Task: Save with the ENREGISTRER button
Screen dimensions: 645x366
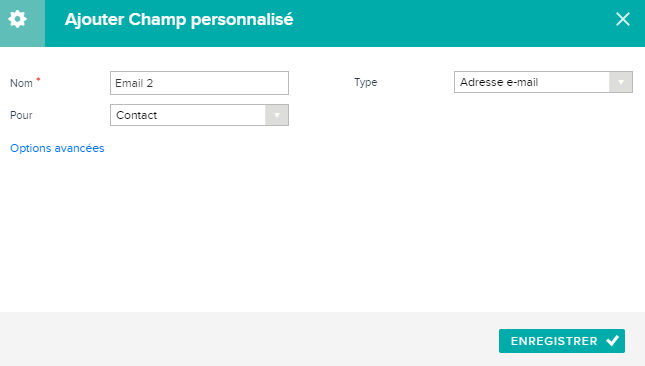Action: [562, 341]
